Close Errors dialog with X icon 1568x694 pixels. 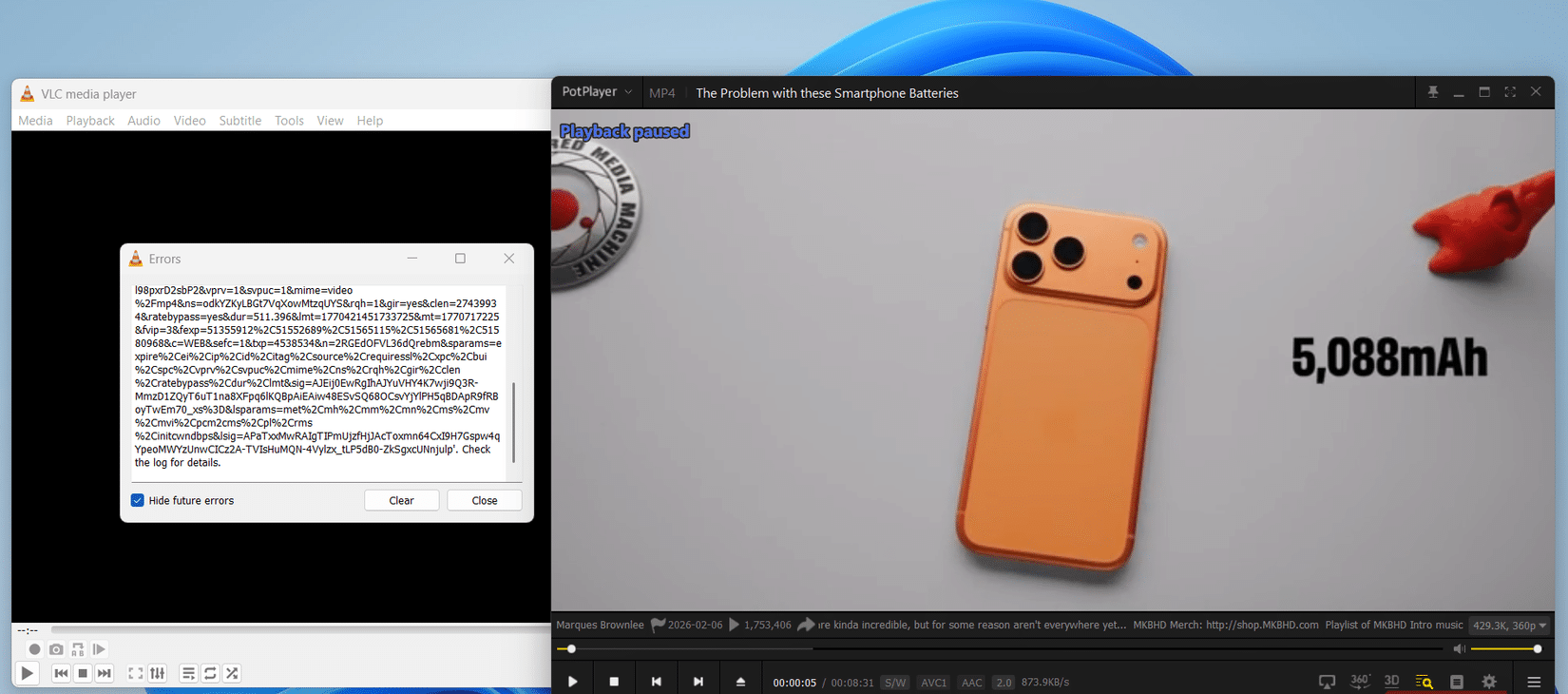point(509,259)
